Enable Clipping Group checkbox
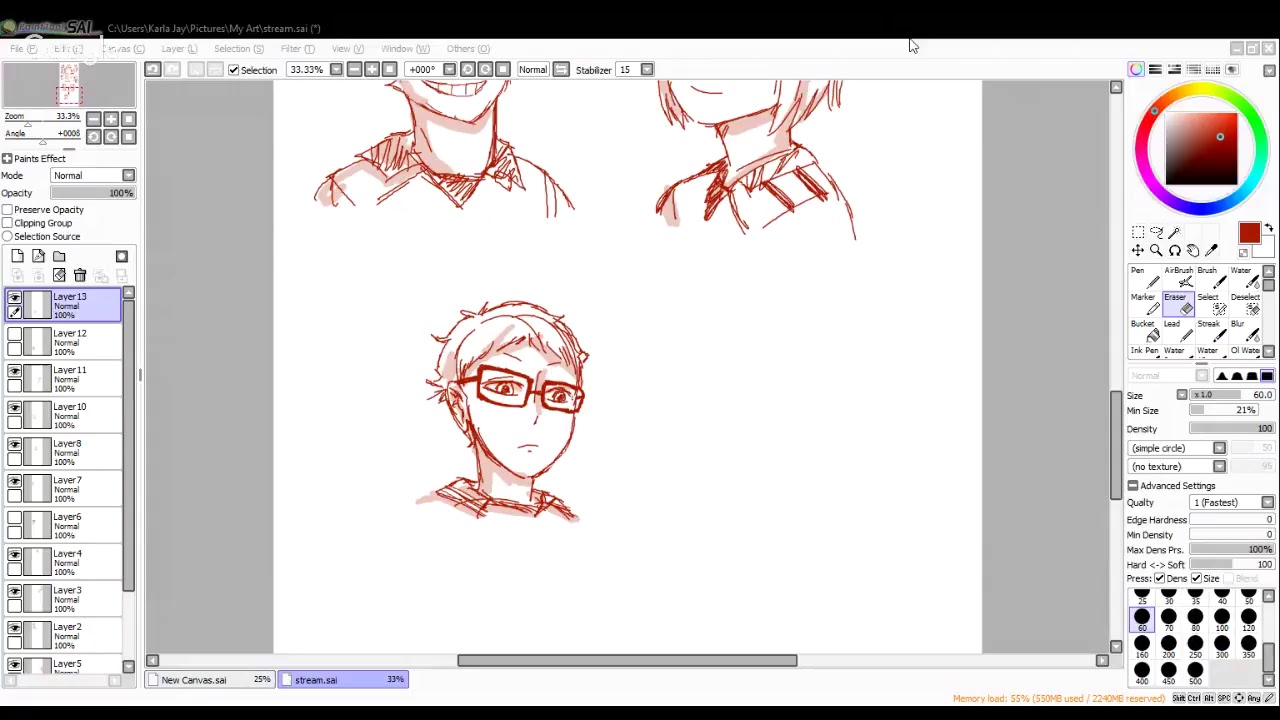The height and width of the screenshot is (720, 1280). (x=7, y=223)
